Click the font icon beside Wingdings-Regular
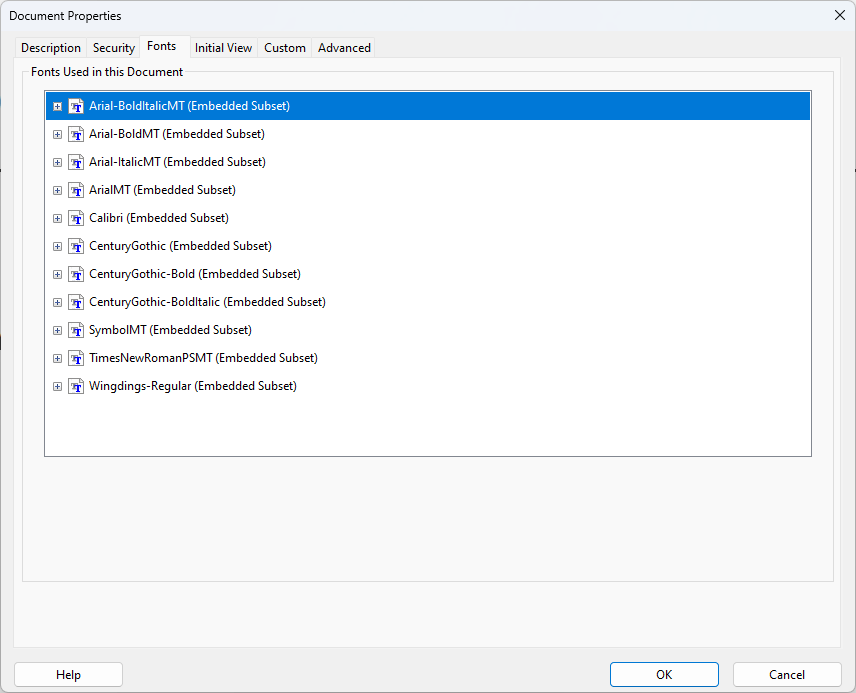This screenshot has width=856, height=693. click(x=76, y=386)
